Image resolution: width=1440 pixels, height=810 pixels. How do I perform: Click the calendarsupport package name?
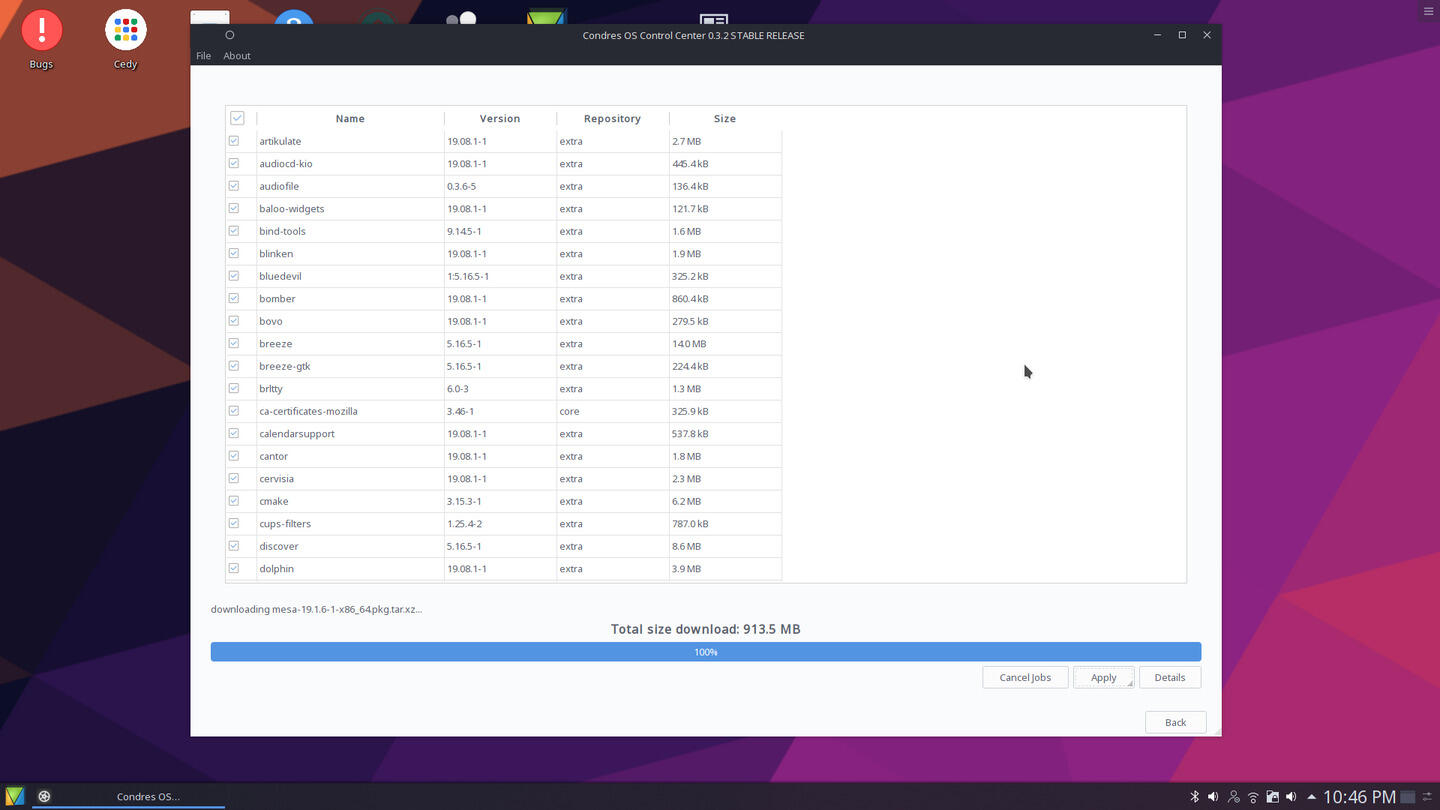(x=297, y=434)
